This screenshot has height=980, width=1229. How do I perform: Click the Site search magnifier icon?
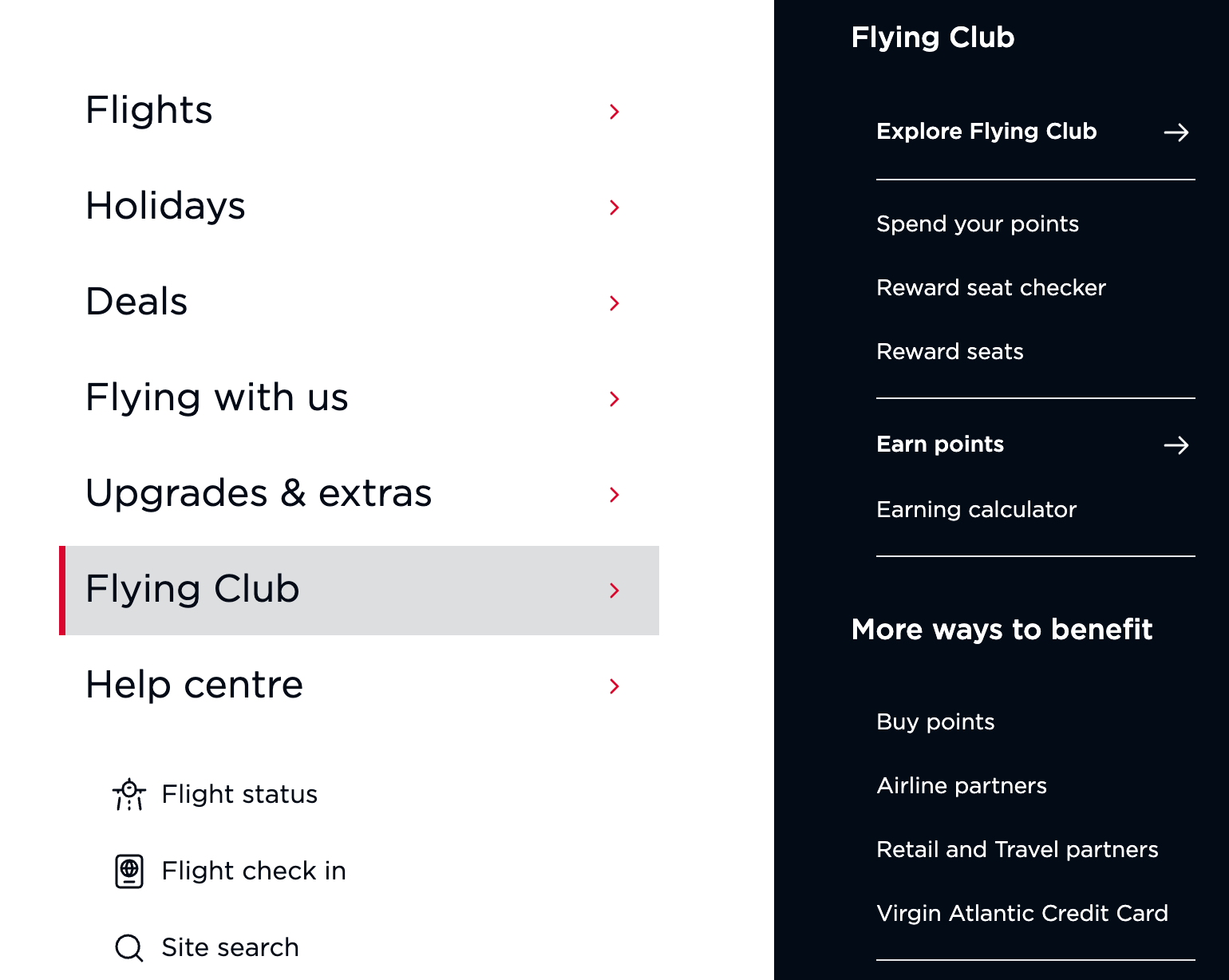[128, 947]
